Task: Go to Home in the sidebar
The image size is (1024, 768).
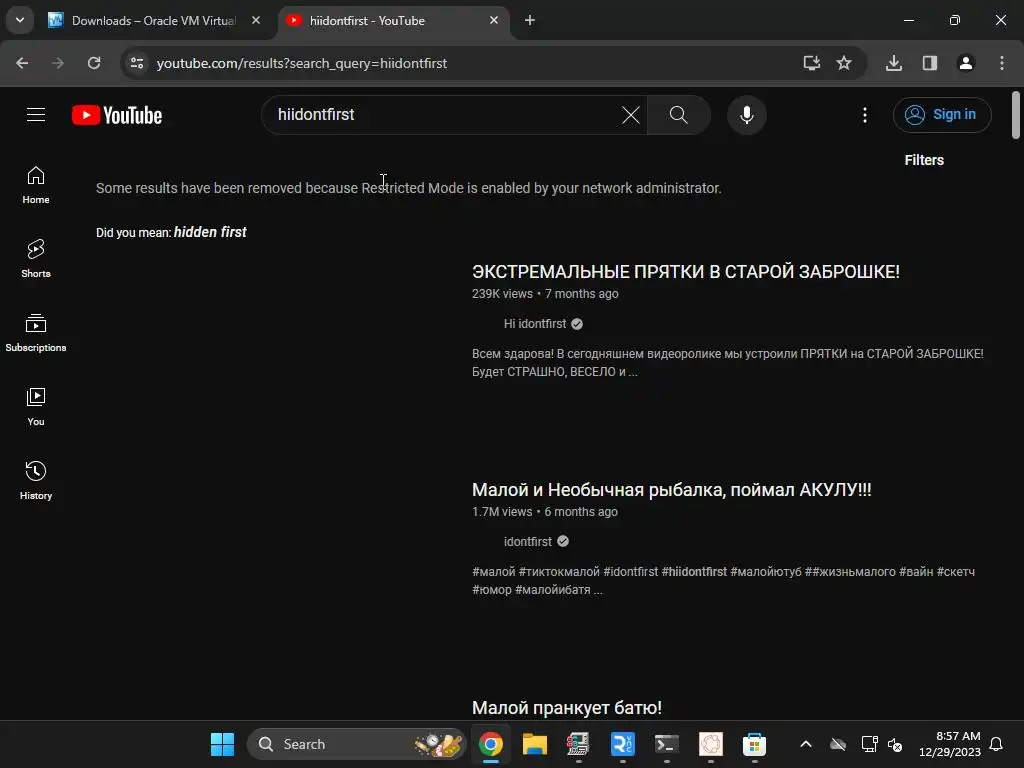Action: click(x=36, y=185)
